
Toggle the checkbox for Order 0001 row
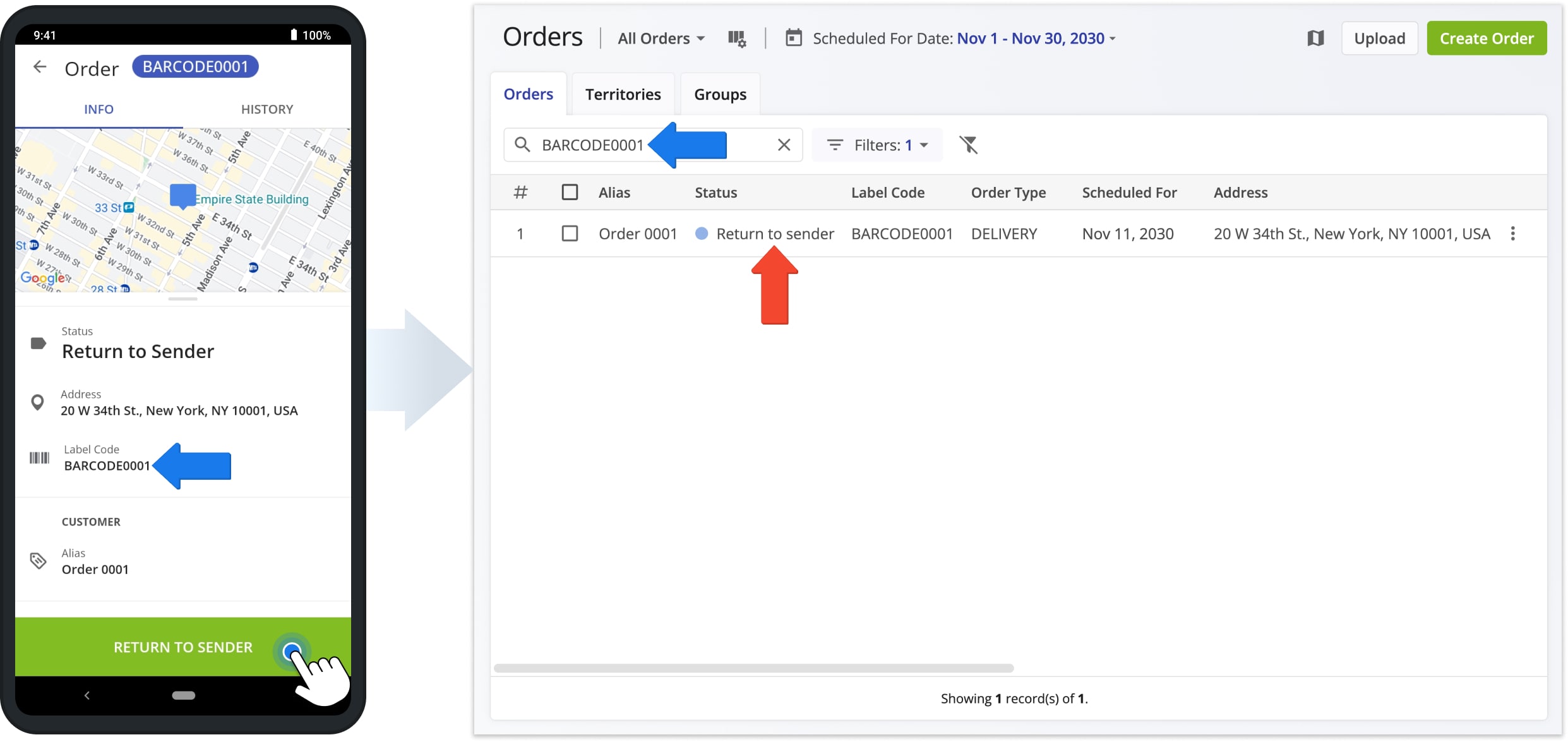[568, 233]
